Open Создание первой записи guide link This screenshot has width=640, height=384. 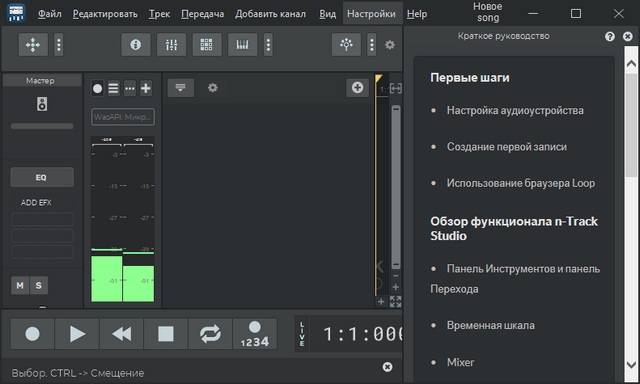coord(507,146)
